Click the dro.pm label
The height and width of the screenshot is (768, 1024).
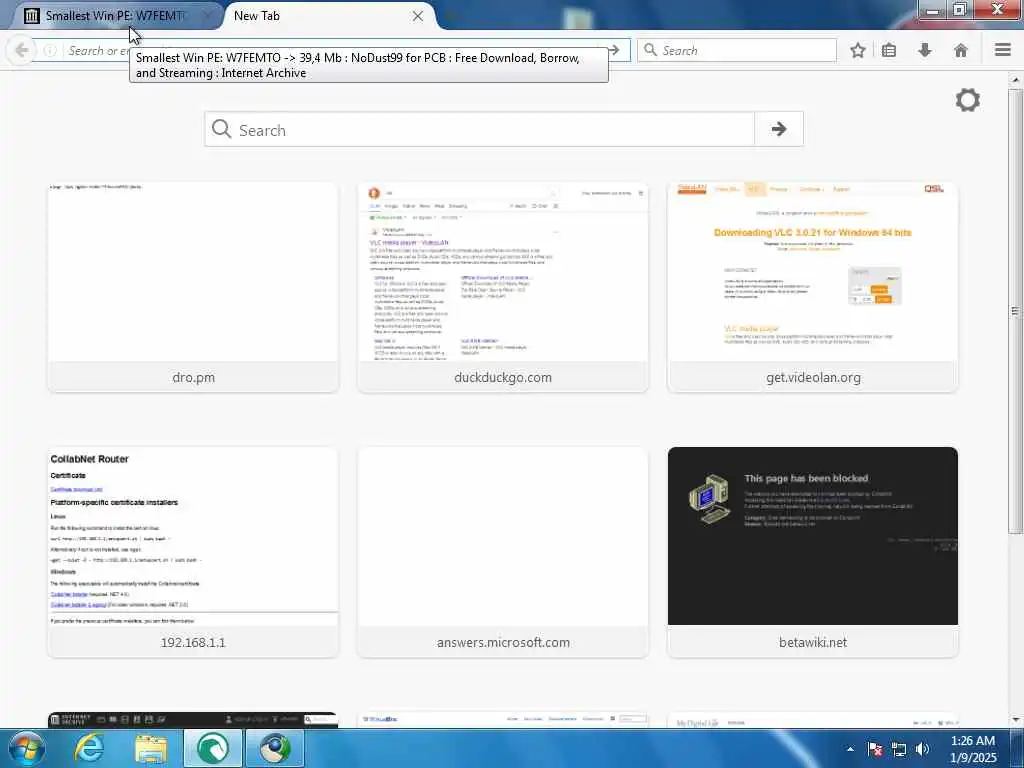click(193, 377)
